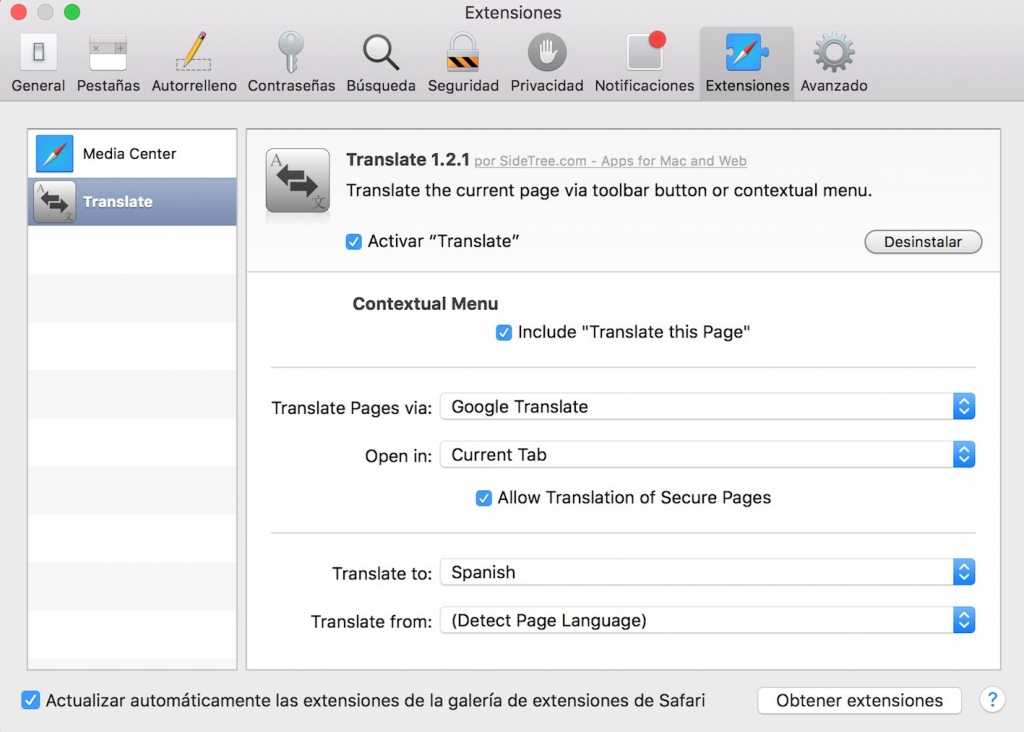1024x732 pixels.
Task: Switch to the Avanzado tab label
Action: pyautogui.click(x=834, y=86)
